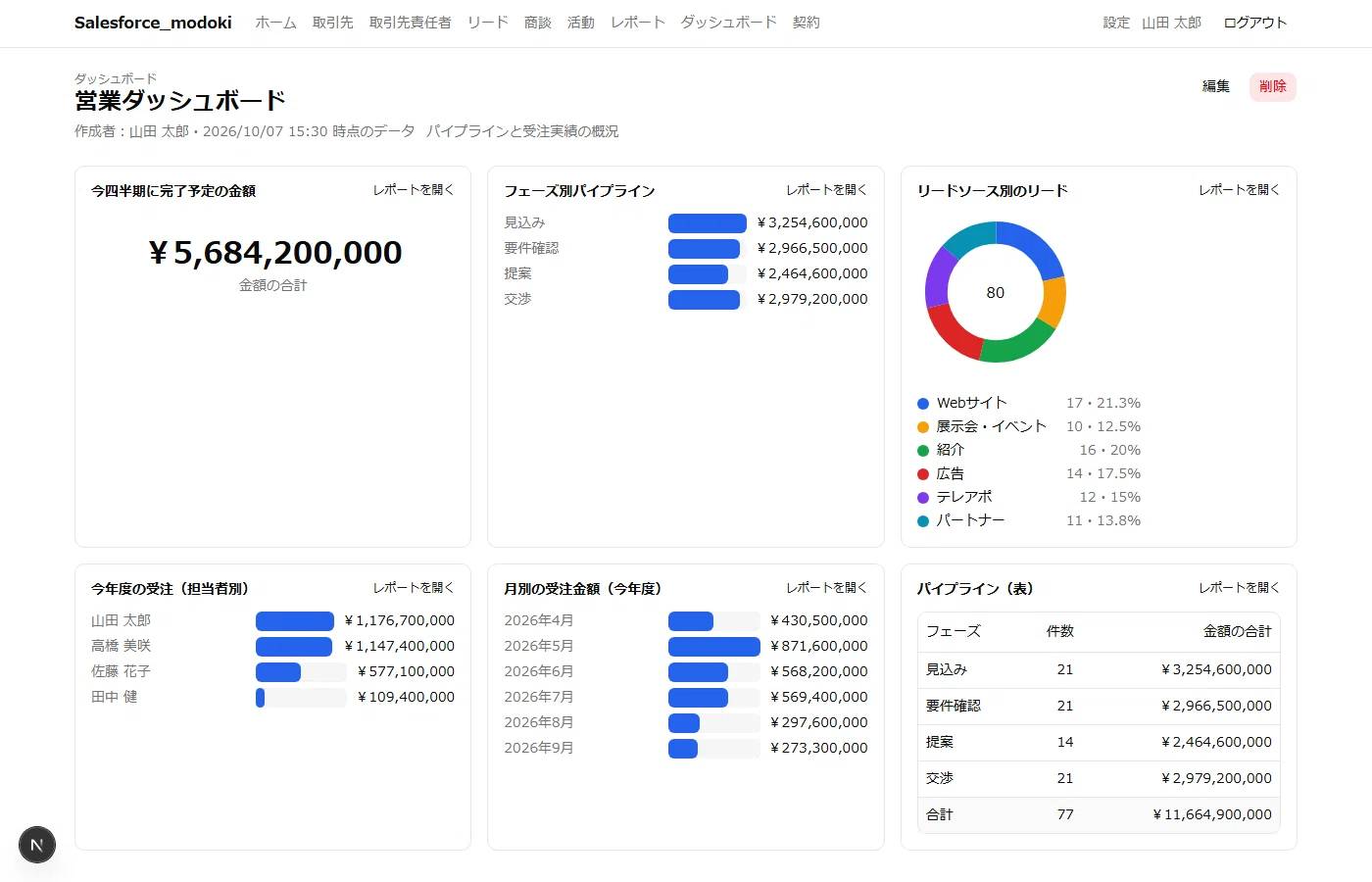1372x882 pixels.
Task: Navigate to リード in the top menu
Action: tap(488, 23)
